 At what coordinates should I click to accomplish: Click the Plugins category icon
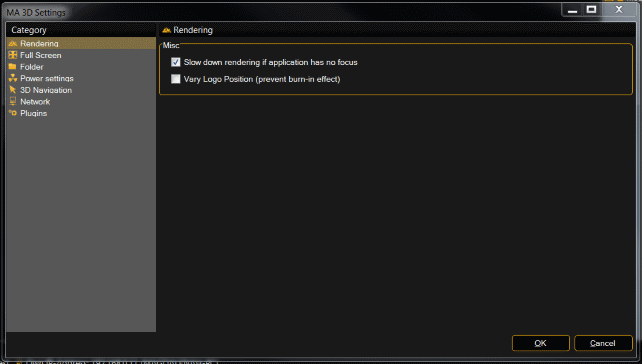click(x=13, y=113)
